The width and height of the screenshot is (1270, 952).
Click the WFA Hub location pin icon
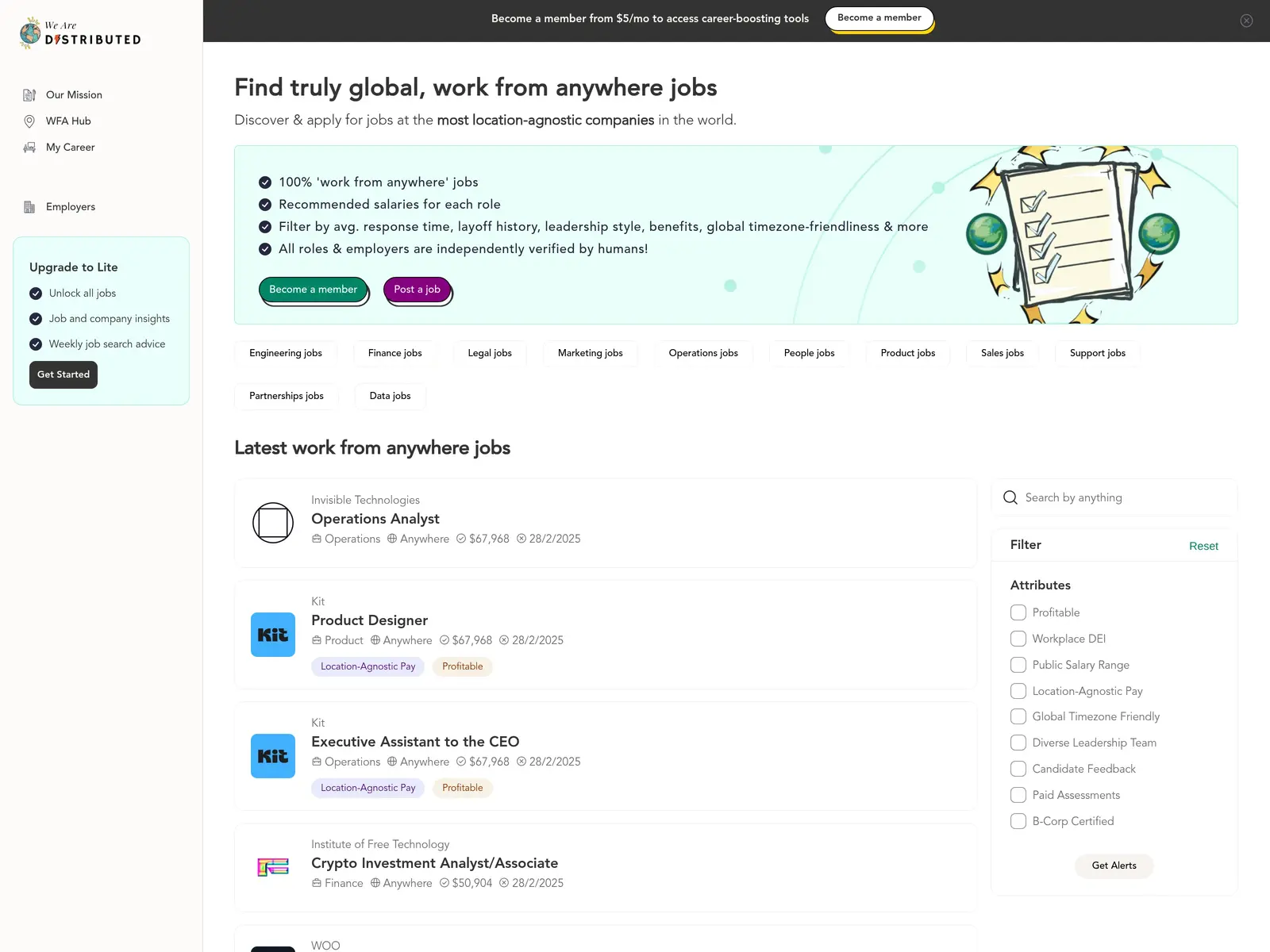(29, 121)
